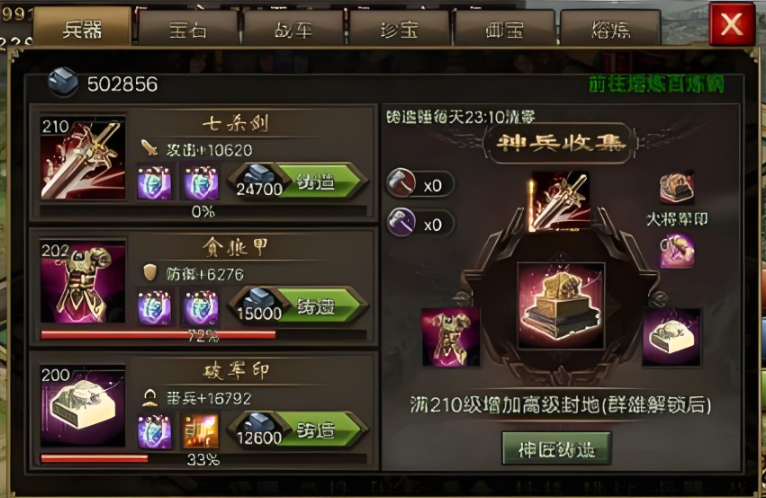Click the flag icon left of the altar
766x498 pixels.
[x=450, y=337]
